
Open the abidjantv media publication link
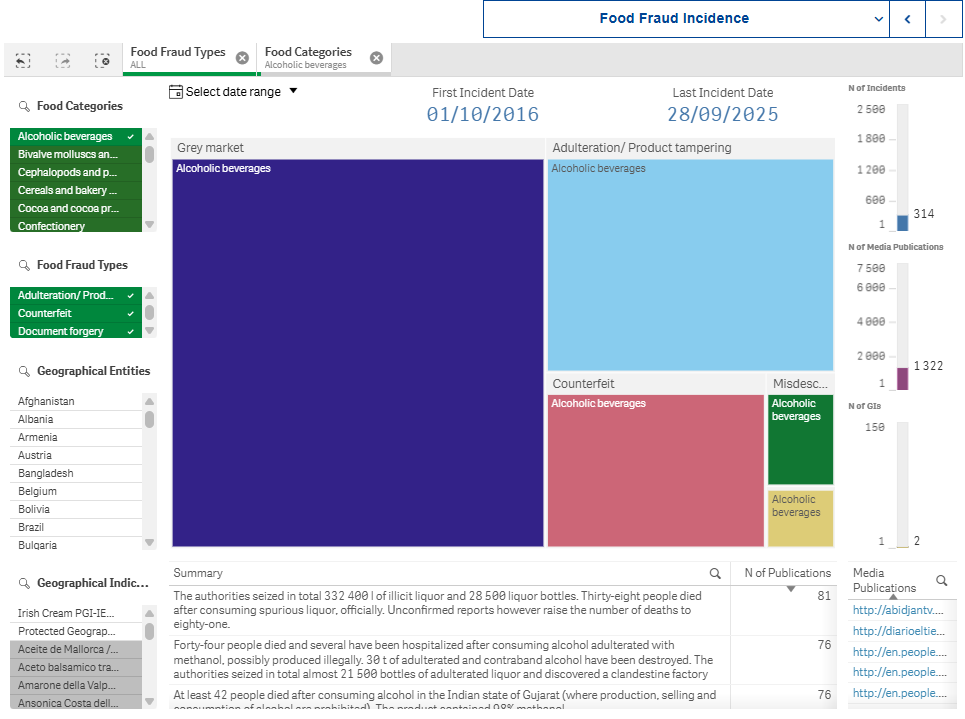click(897, 609)
